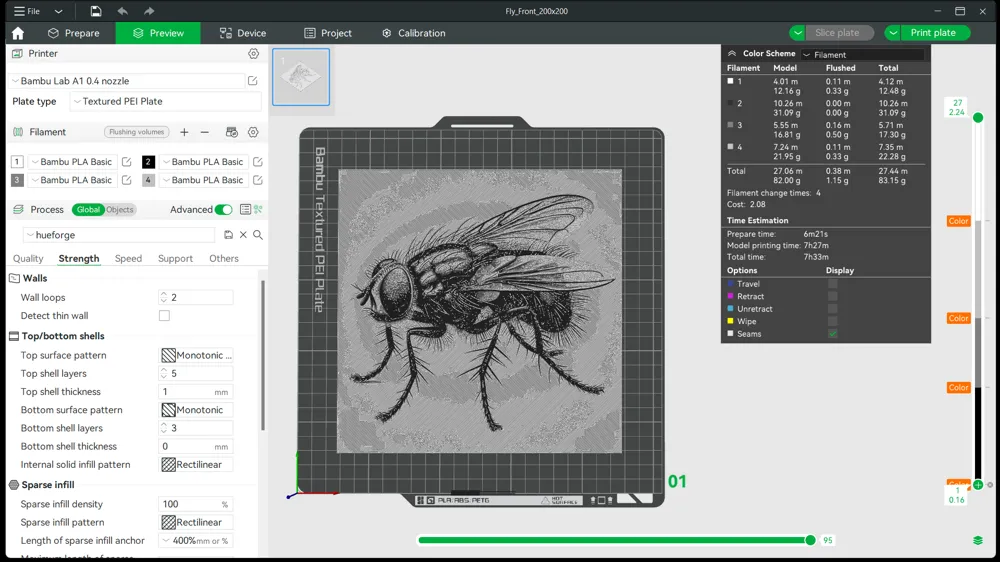This screenshot has height=562, width=1000.
Task: Open the Sparse infill pattern dropdown
Action: click(x=196, y=522)
